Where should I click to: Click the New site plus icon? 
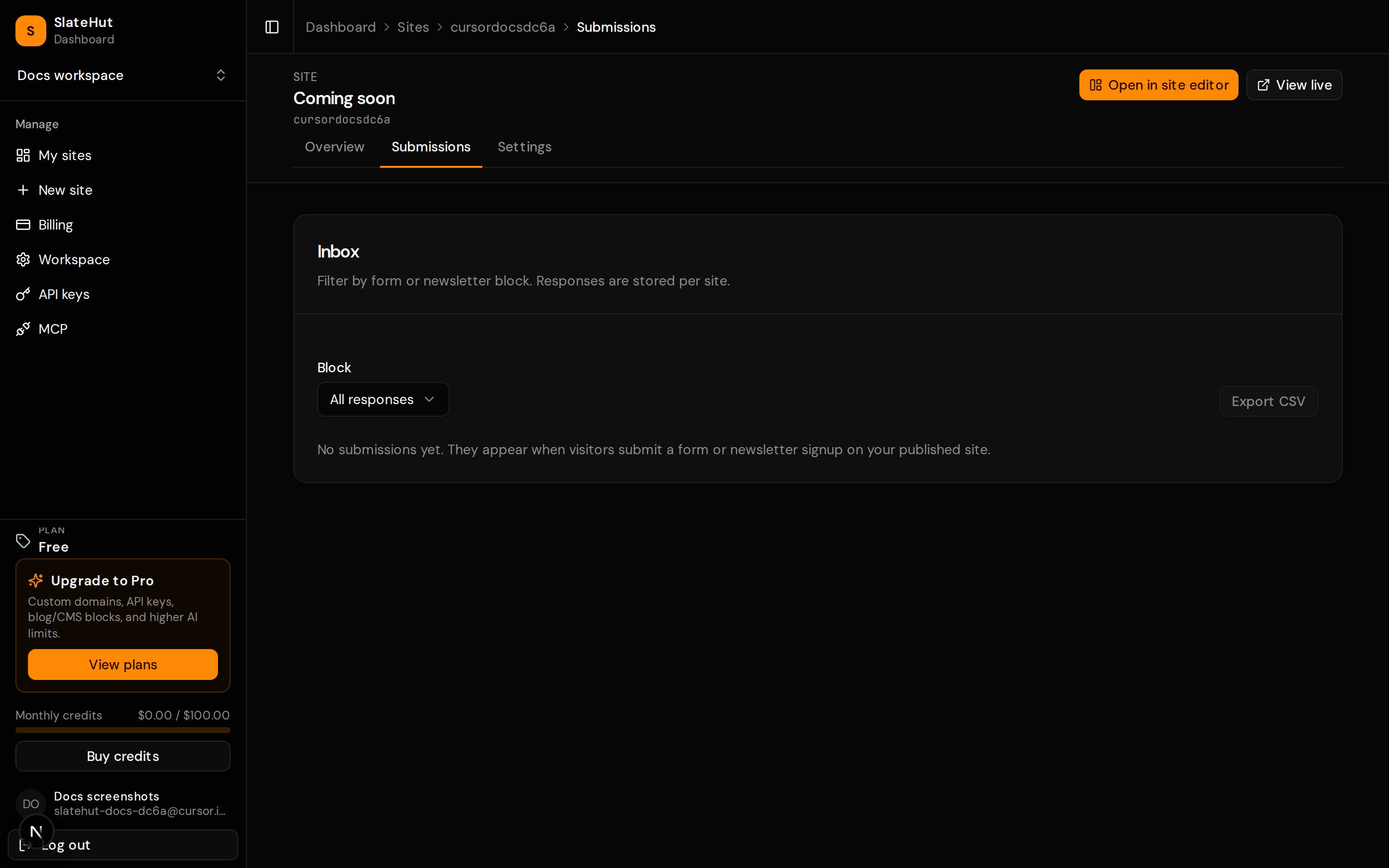click(23, 190)
